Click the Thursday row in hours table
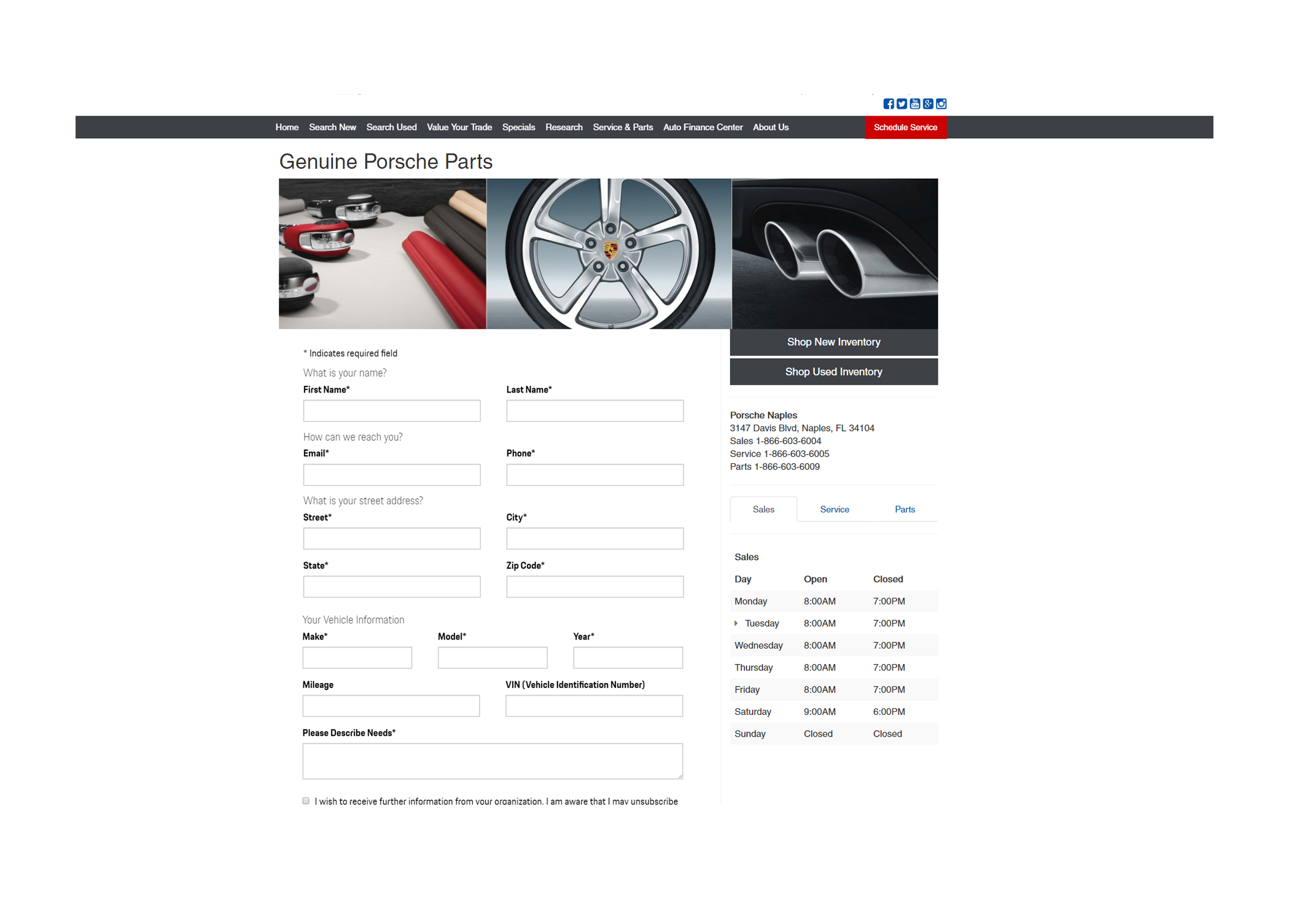This screenshot has width=1316, height=922. click(x=833, y=667)
